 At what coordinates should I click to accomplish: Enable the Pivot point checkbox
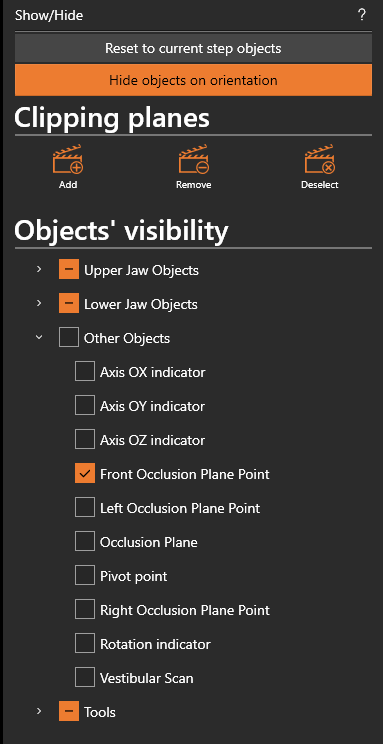pos(85,576)
